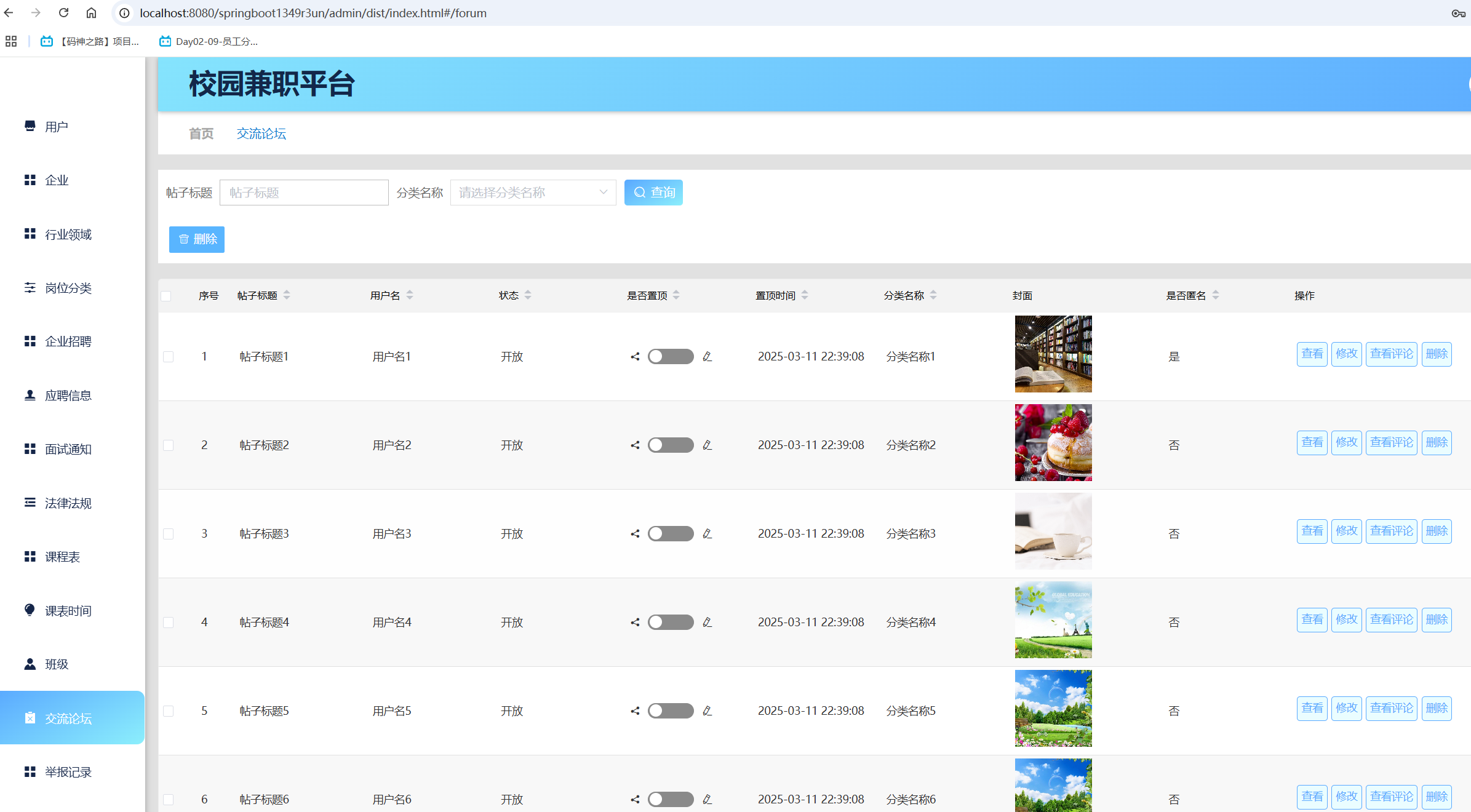Click the edit pencil icon in row 2

(x=707, y=445)
